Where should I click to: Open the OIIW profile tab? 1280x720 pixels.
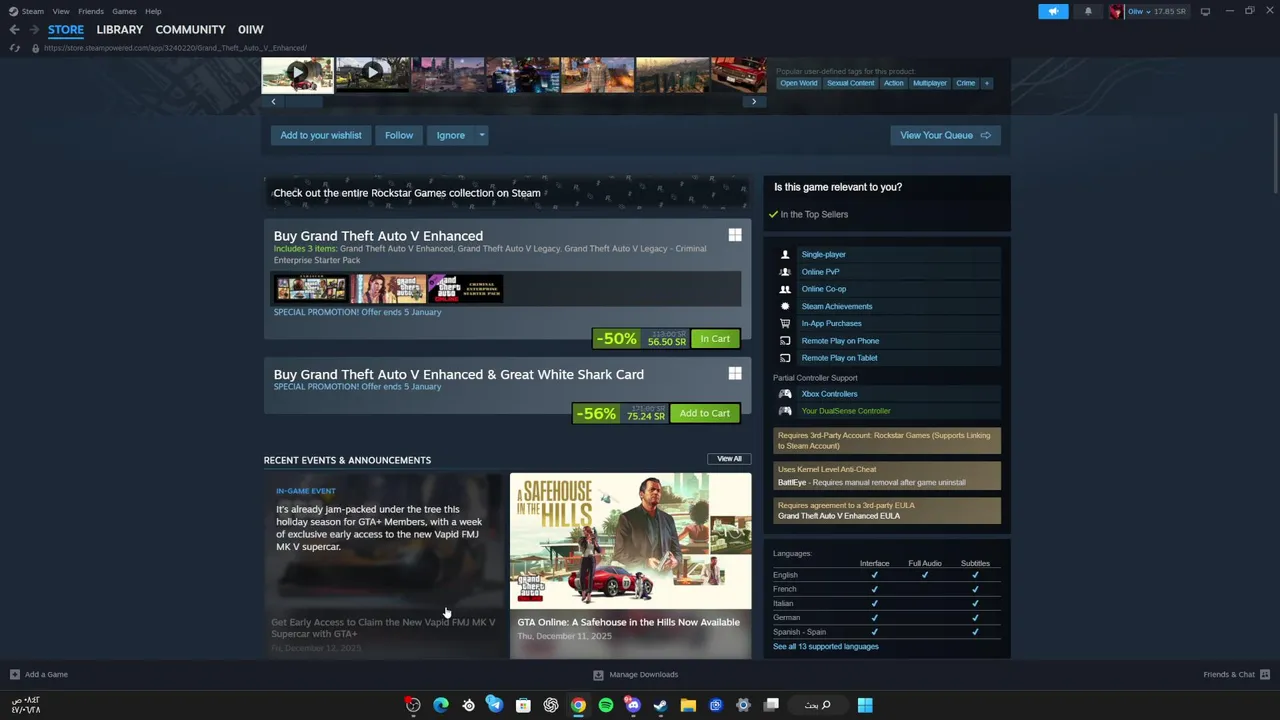[x=251, y=30]
